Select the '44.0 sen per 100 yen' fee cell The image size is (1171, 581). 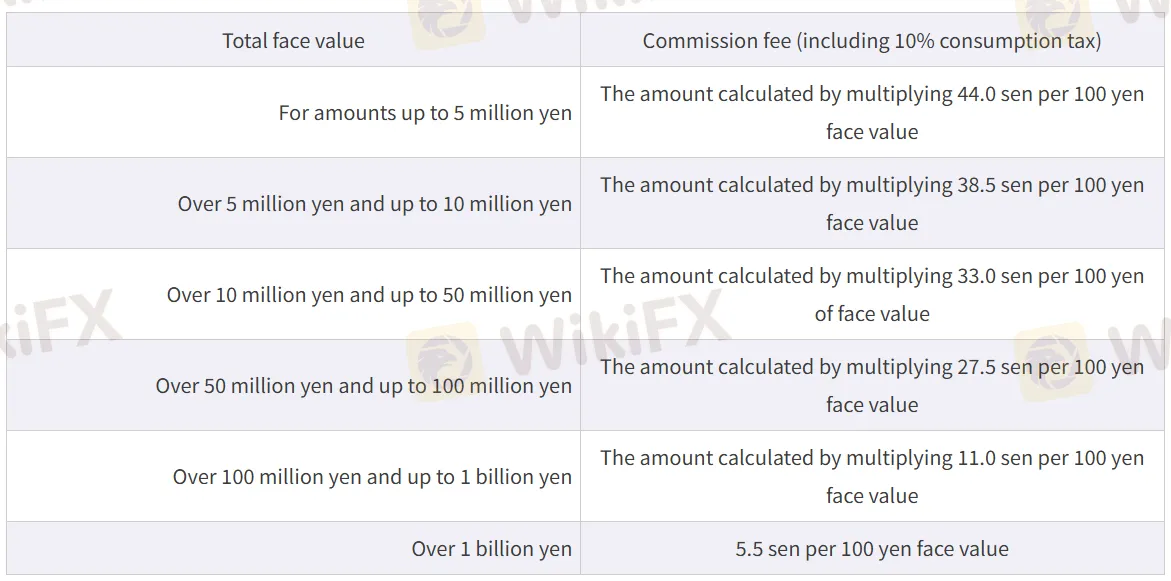click(872, 113)
